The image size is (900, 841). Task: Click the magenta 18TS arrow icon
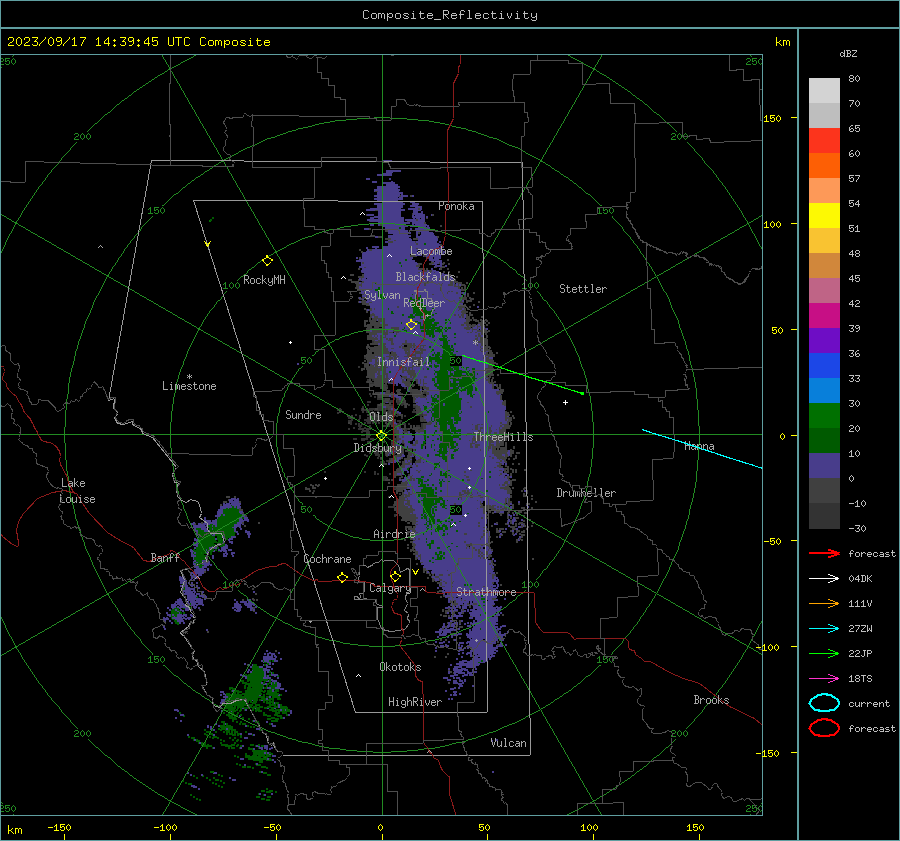click(x=824, y=679)
